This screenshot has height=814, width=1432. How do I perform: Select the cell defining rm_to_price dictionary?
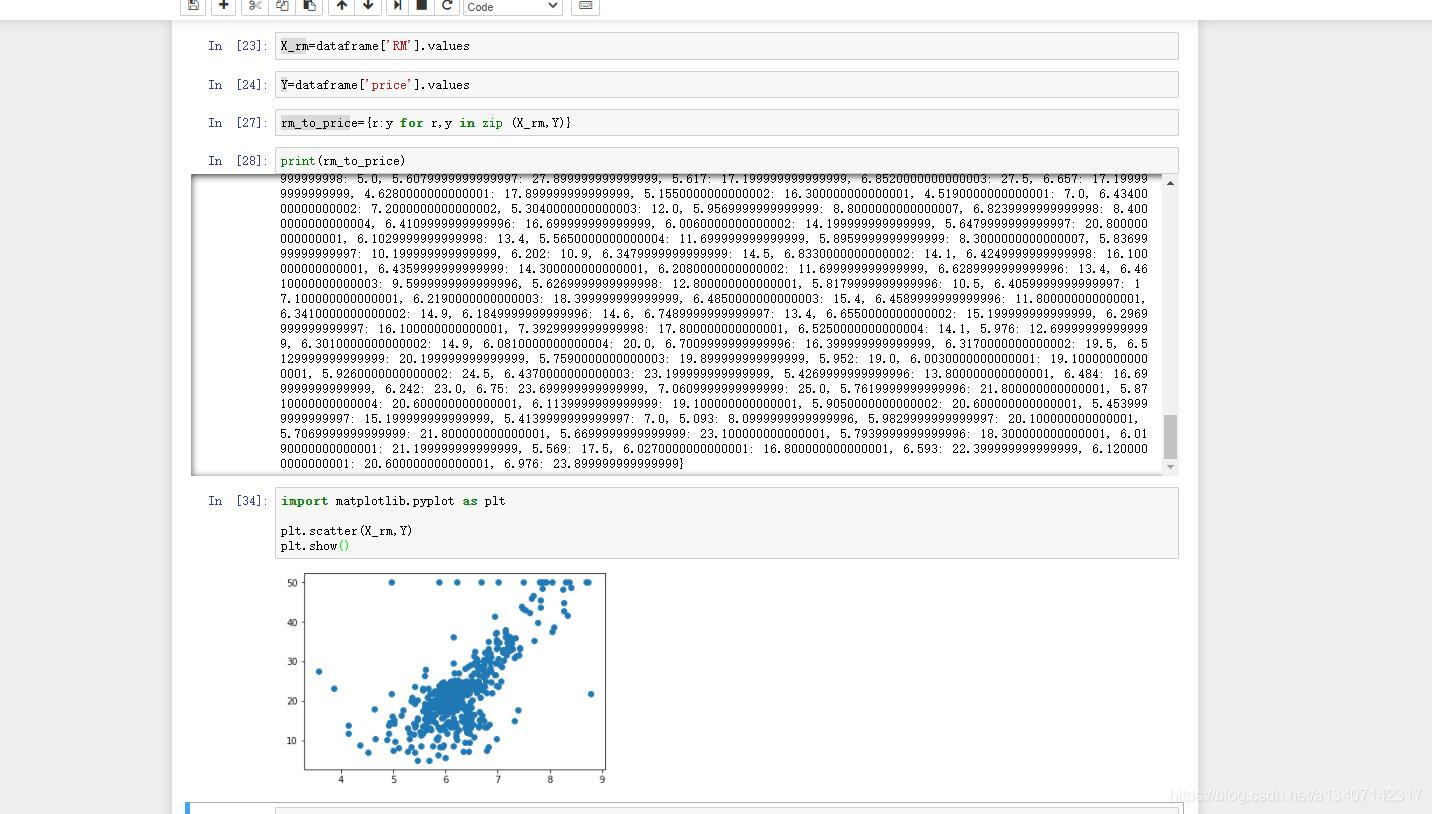coord(726,123)
